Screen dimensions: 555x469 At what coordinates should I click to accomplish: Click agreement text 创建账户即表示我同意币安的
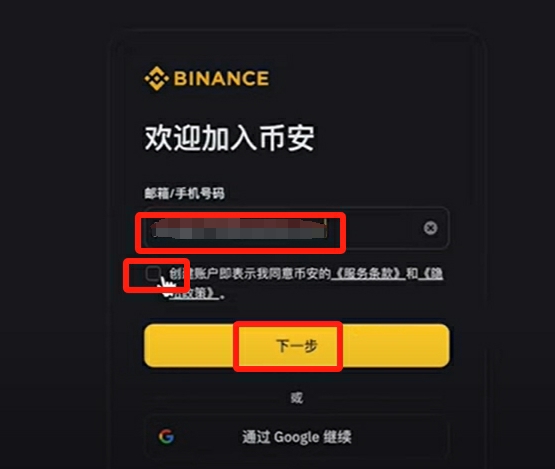(x=250, y=273)
